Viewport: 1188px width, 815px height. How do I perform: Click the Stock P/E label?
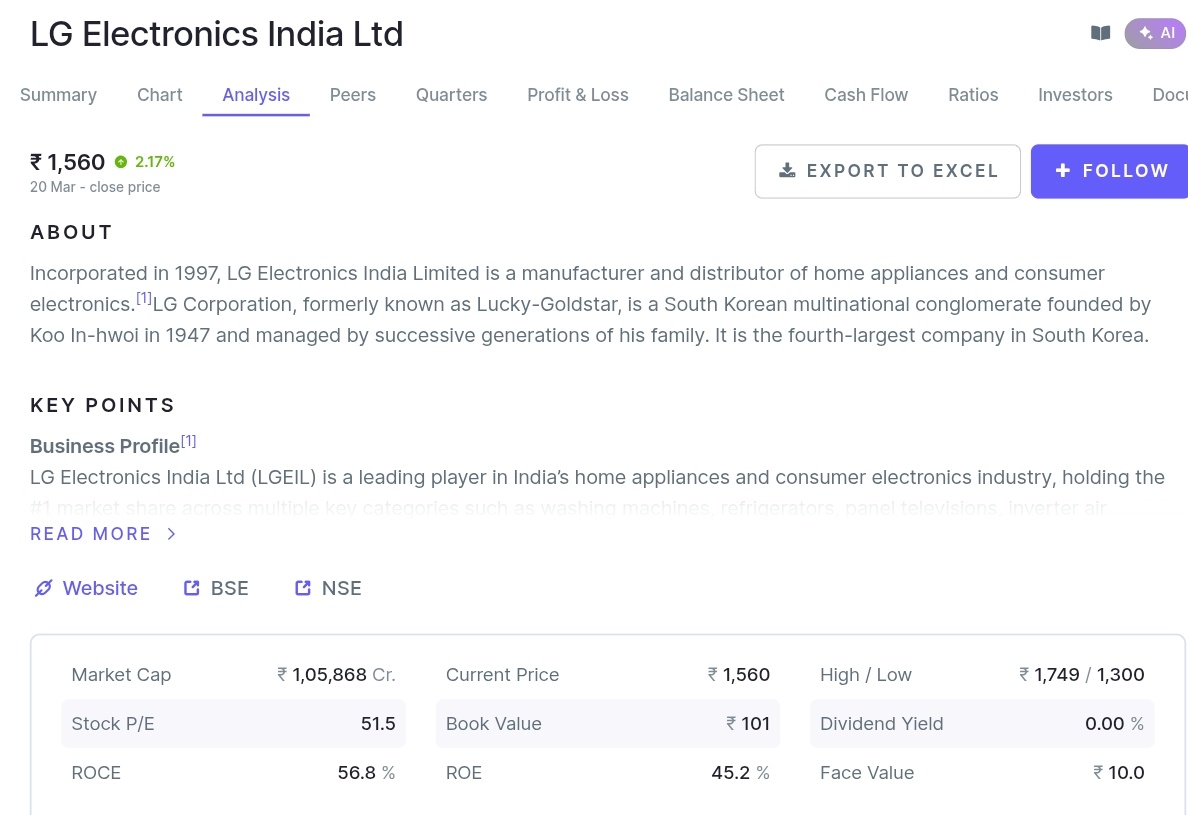113,724
